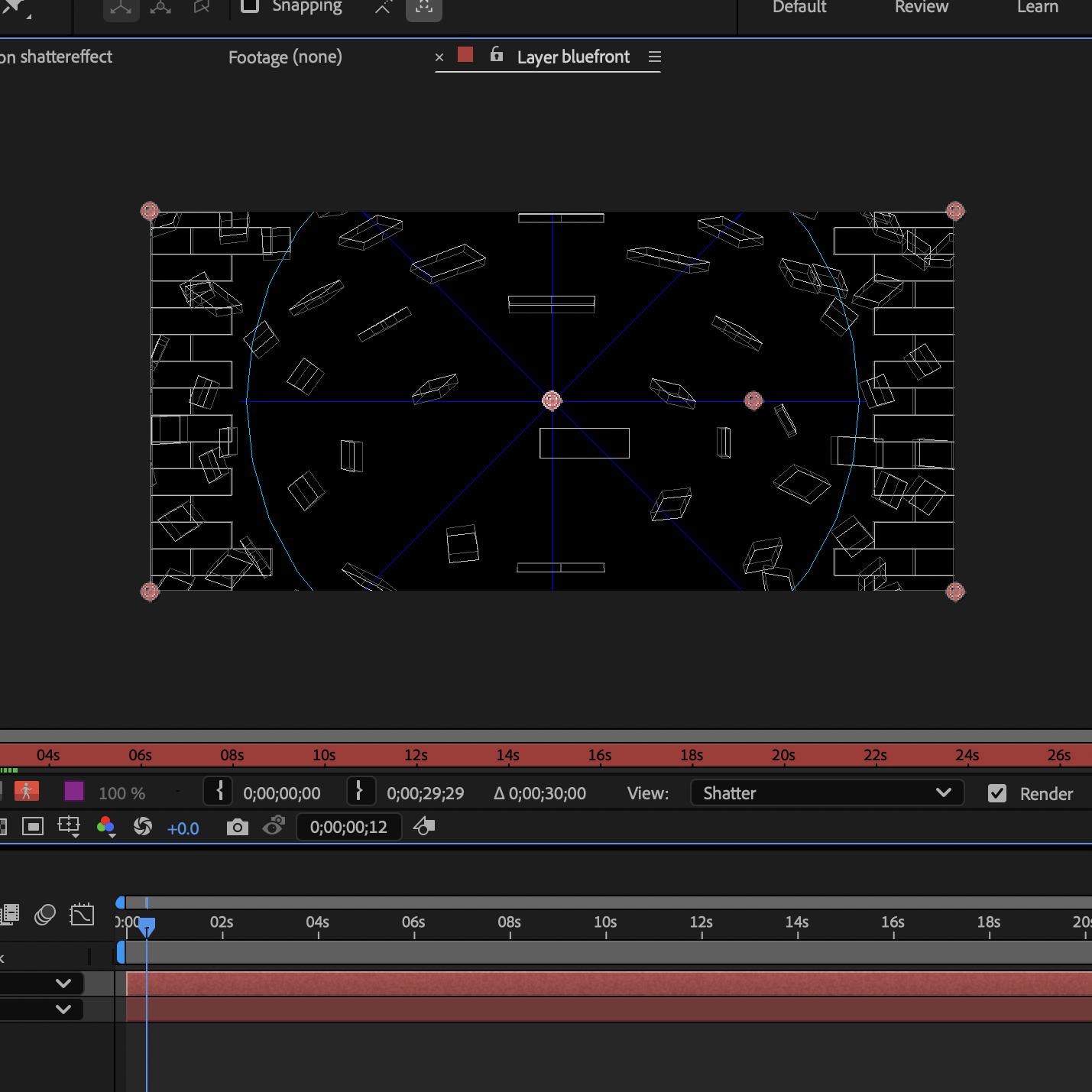Open the Graph Editor

tap(82, 914)
